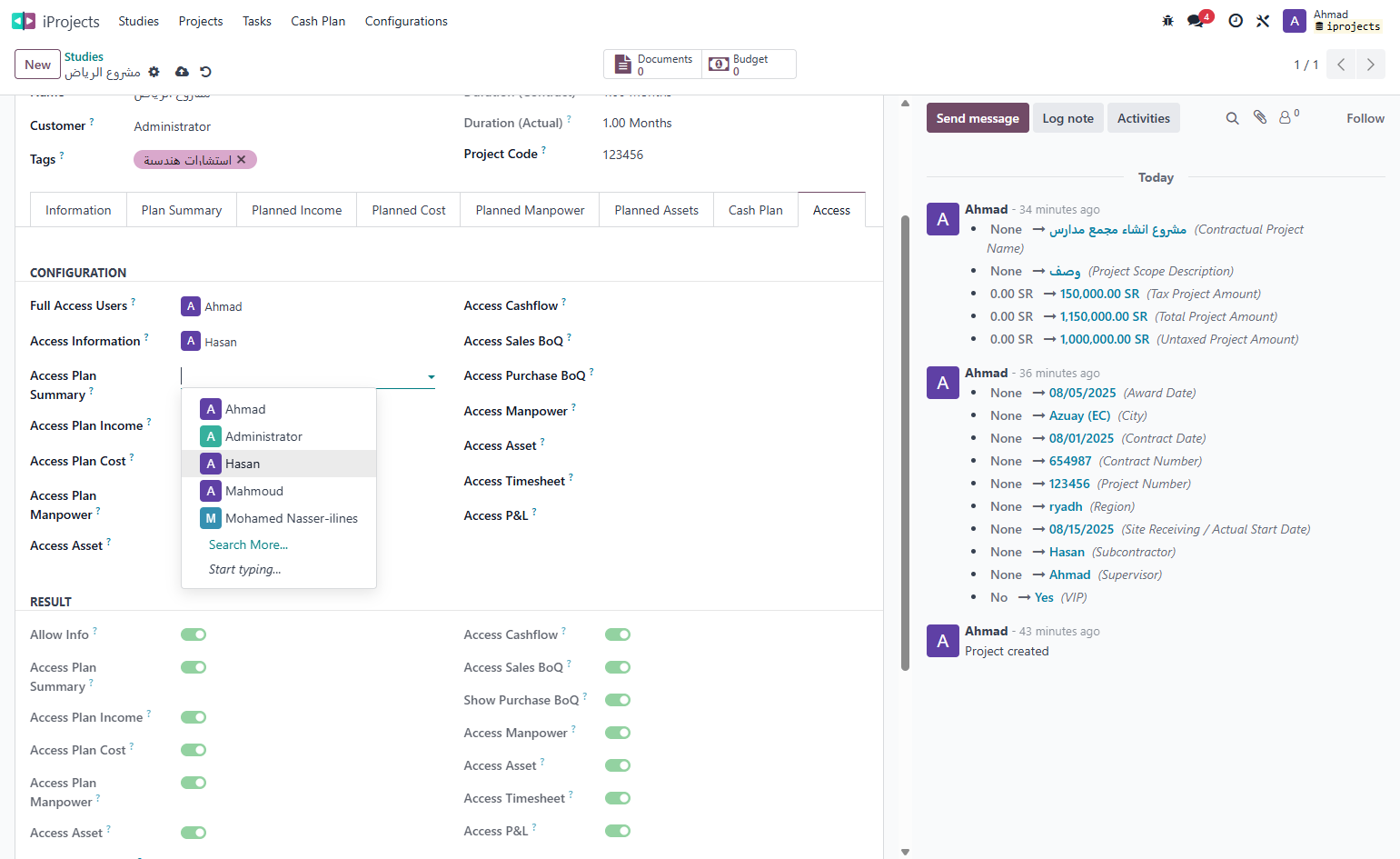Open the Budget smart button
Image resolution: width=1400 pixels, height=859 pixels.
[x=749, y=65]
